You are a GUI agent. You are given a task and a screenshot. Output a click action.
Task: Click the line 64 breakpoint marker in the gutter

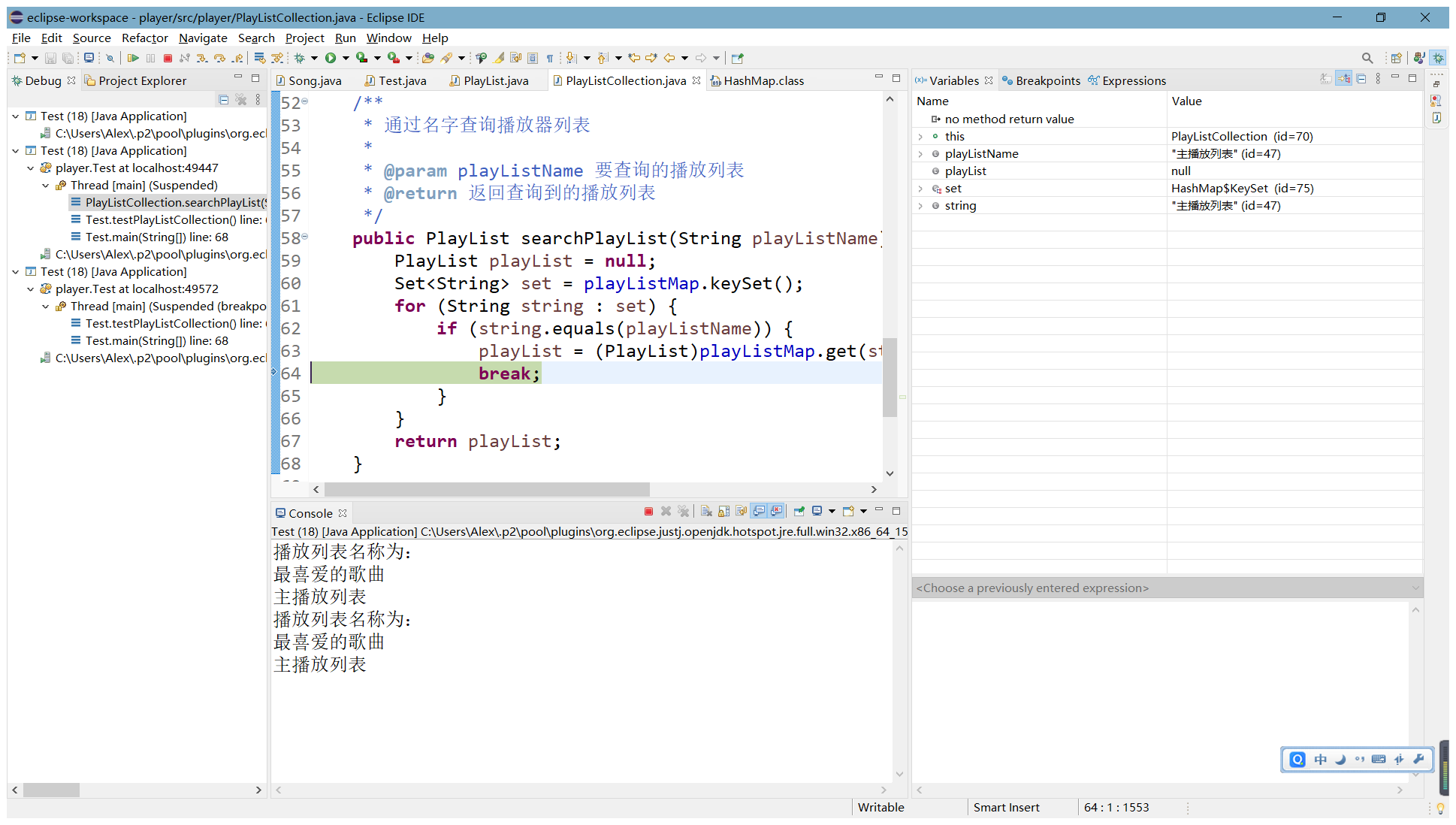275,373
